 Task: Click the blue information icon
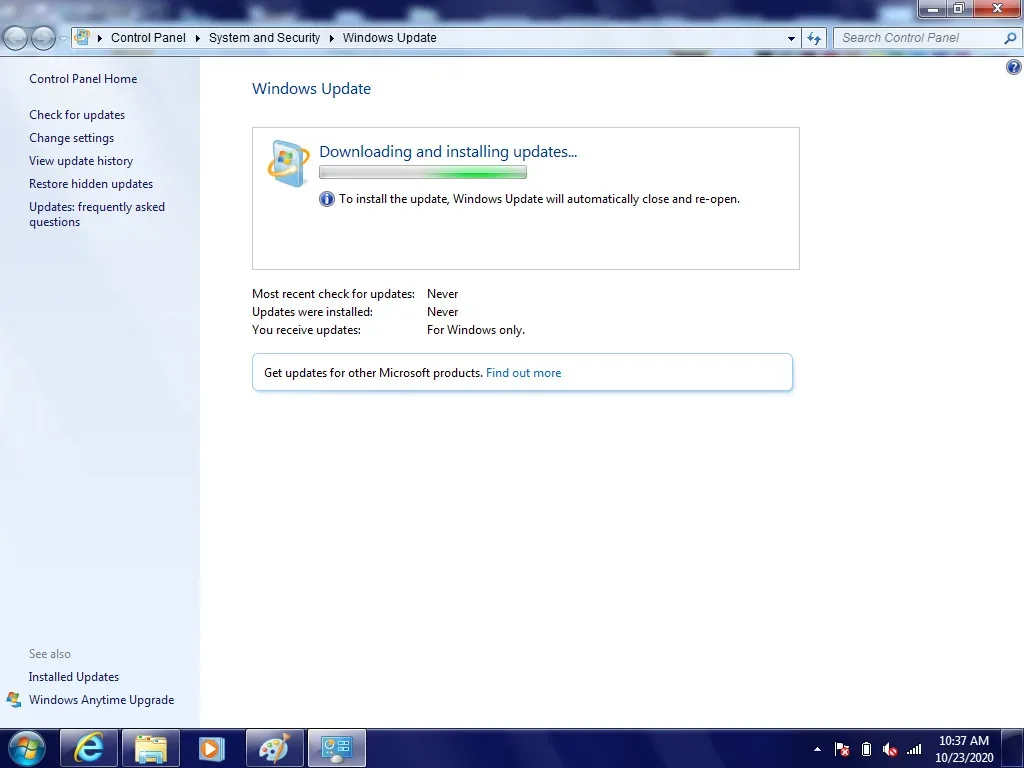click(327, 199)
